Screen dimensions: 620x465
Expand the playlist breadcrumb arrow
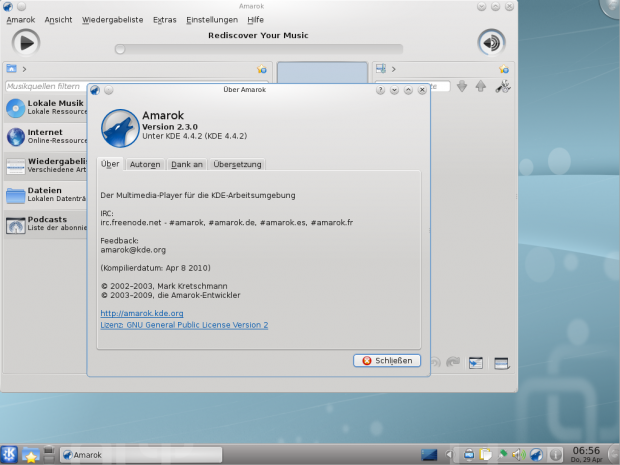point(393,69)
